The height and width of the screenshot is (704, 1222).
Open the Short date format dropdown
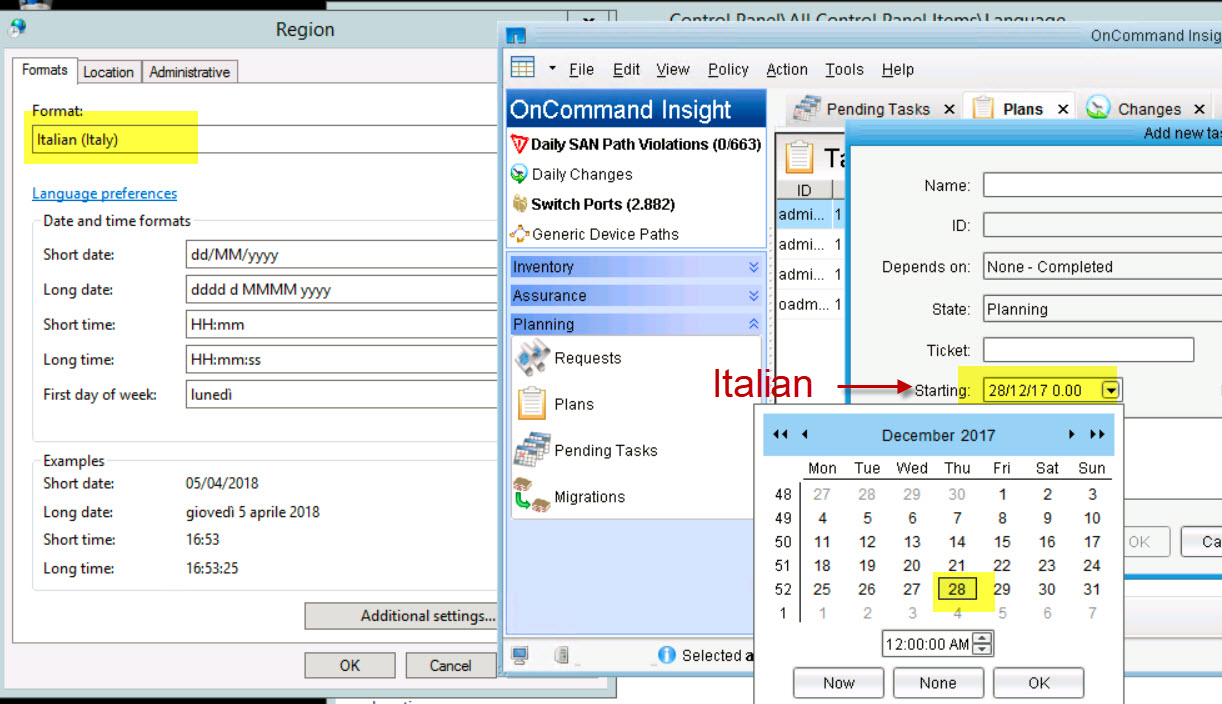tap(342, 255)
